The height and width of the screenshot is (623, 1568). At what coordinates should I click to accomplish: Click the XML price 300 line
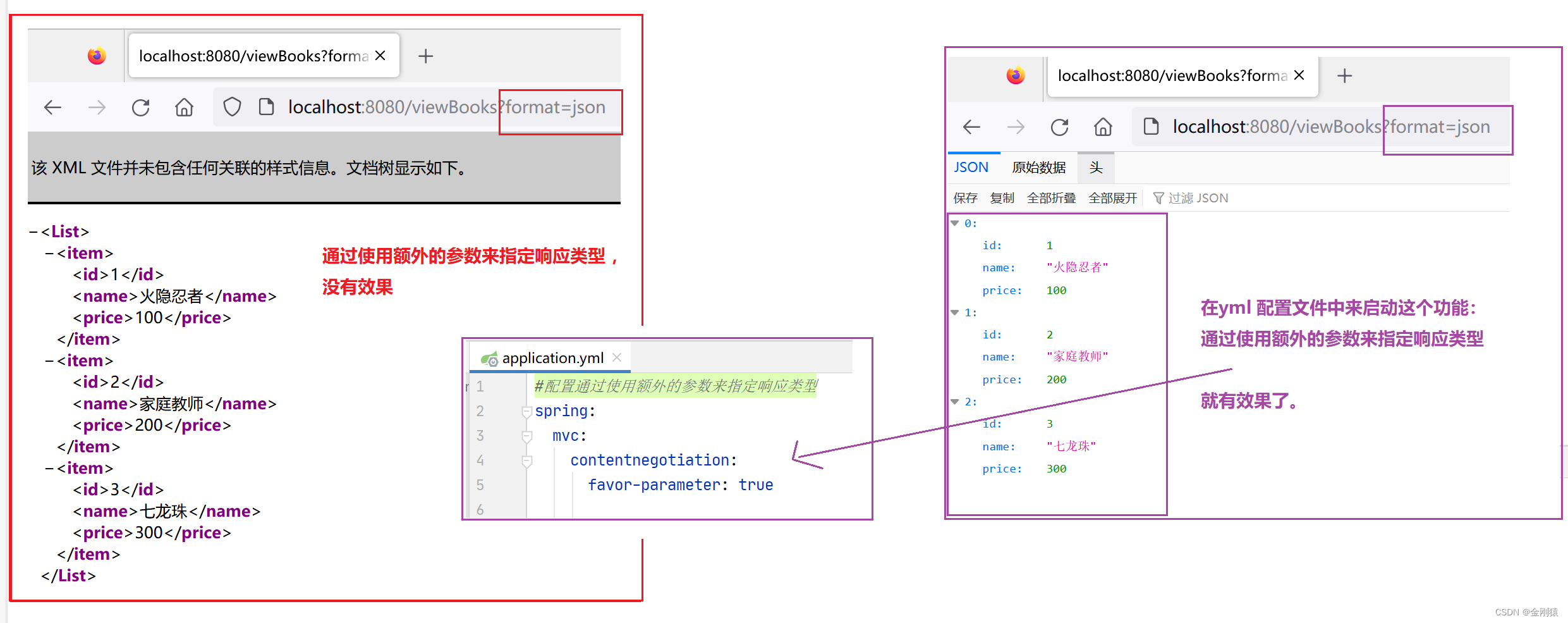pyautogui.click(x=152, y=533)
